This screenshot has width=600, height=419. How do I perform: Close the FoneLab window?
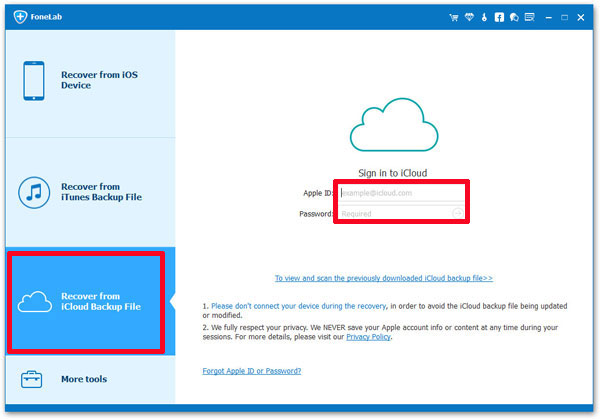tap(580, 18)
